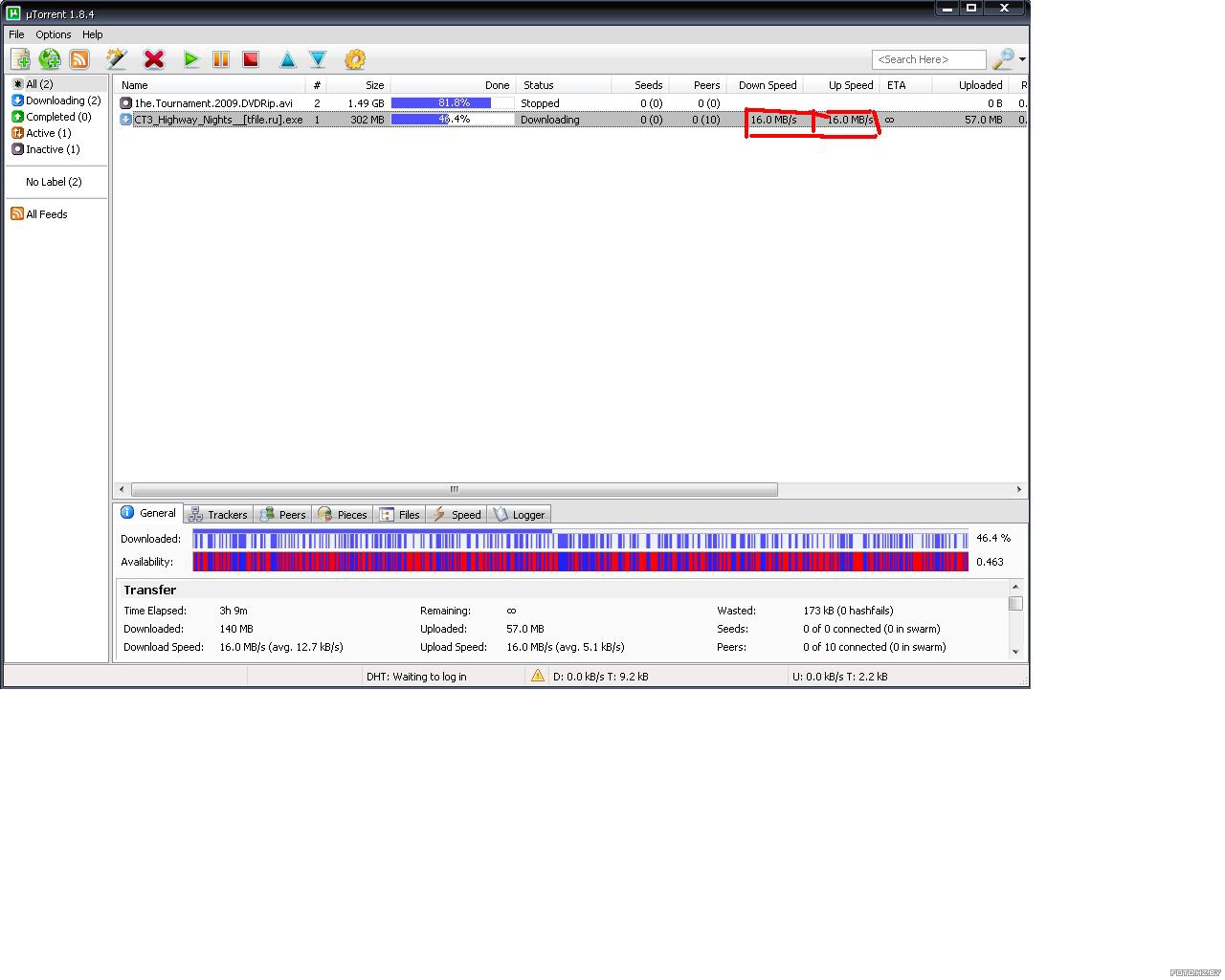Sort by the Name column header

(x=210, y=85)
